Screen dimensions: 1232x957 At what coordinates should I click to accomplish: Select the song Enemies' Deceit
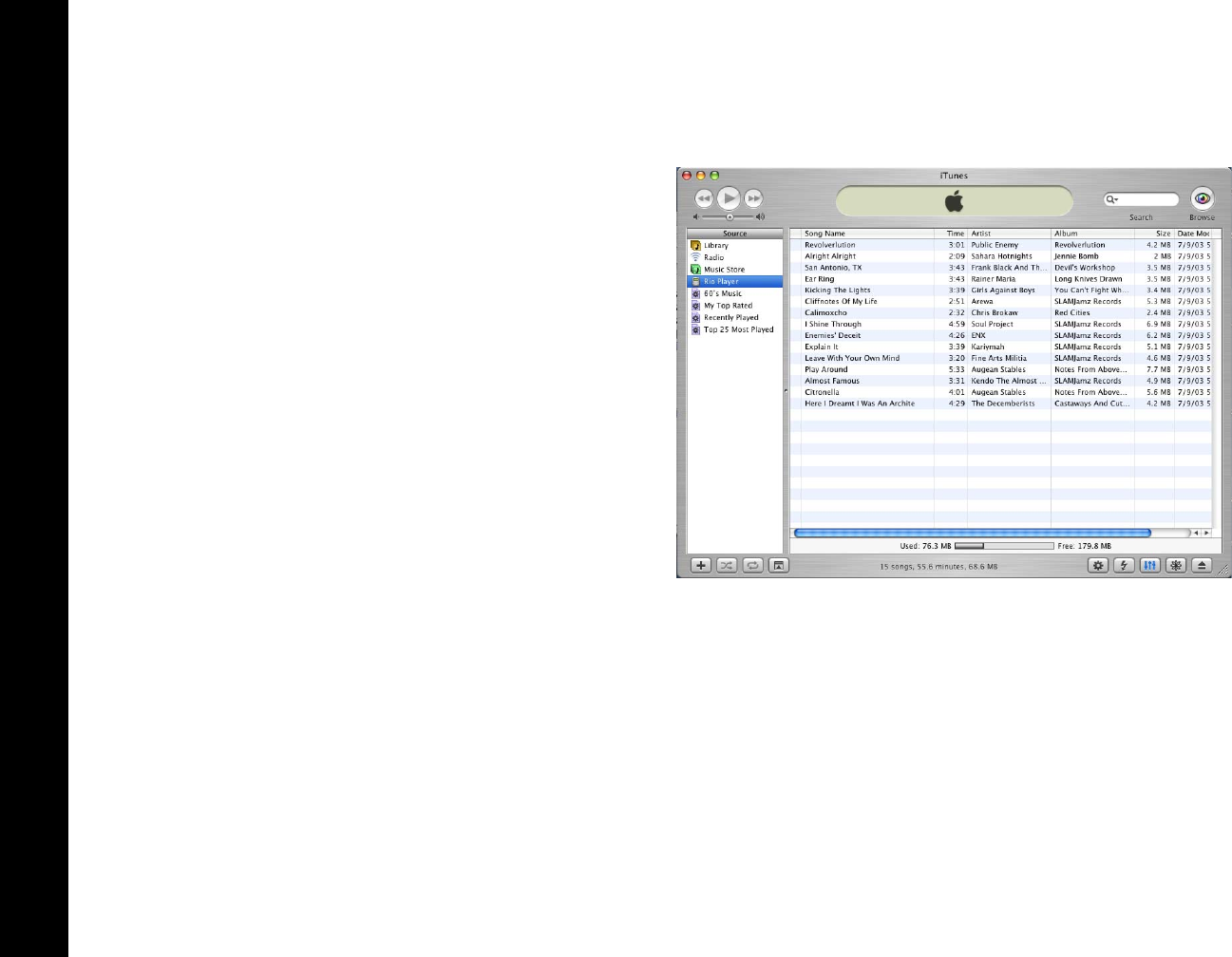(x=832, y=336)
